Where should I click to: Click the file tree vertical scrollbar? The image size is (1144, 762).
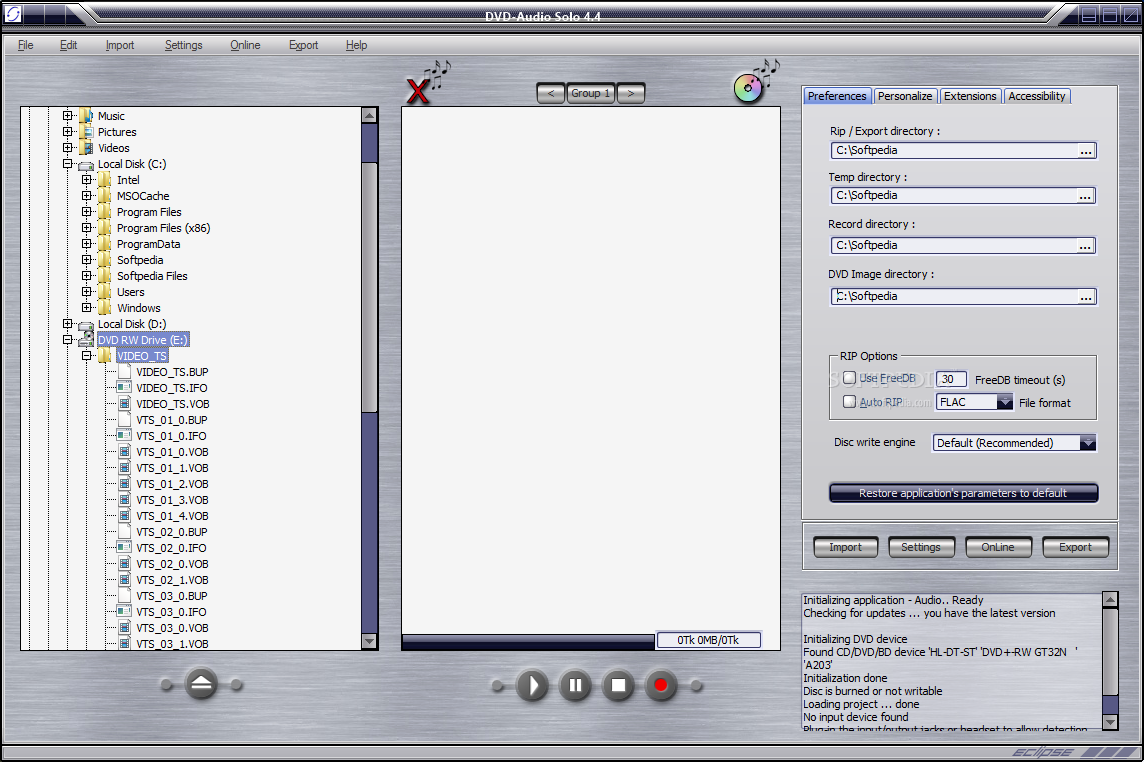[369, 378]
